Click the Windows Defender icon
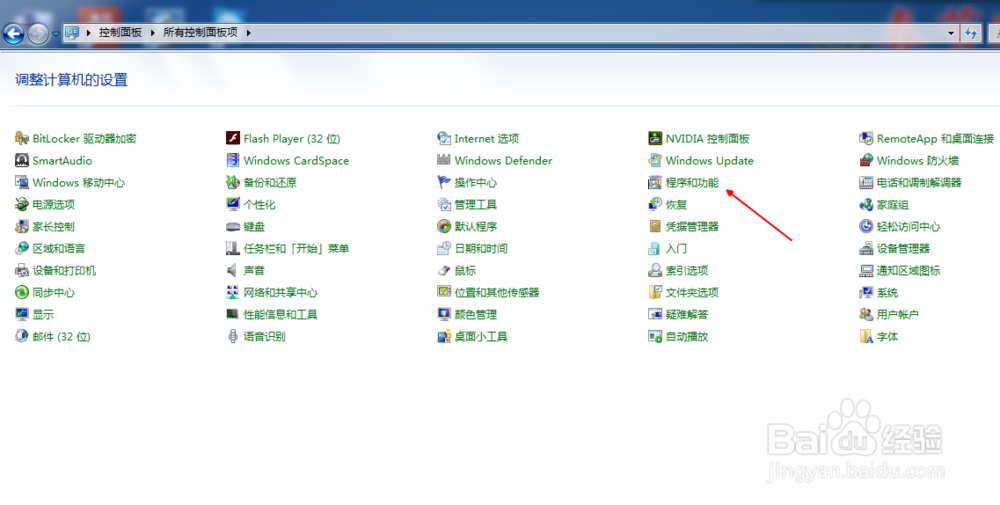This screenshot has width=1000, height=505. 444,160
